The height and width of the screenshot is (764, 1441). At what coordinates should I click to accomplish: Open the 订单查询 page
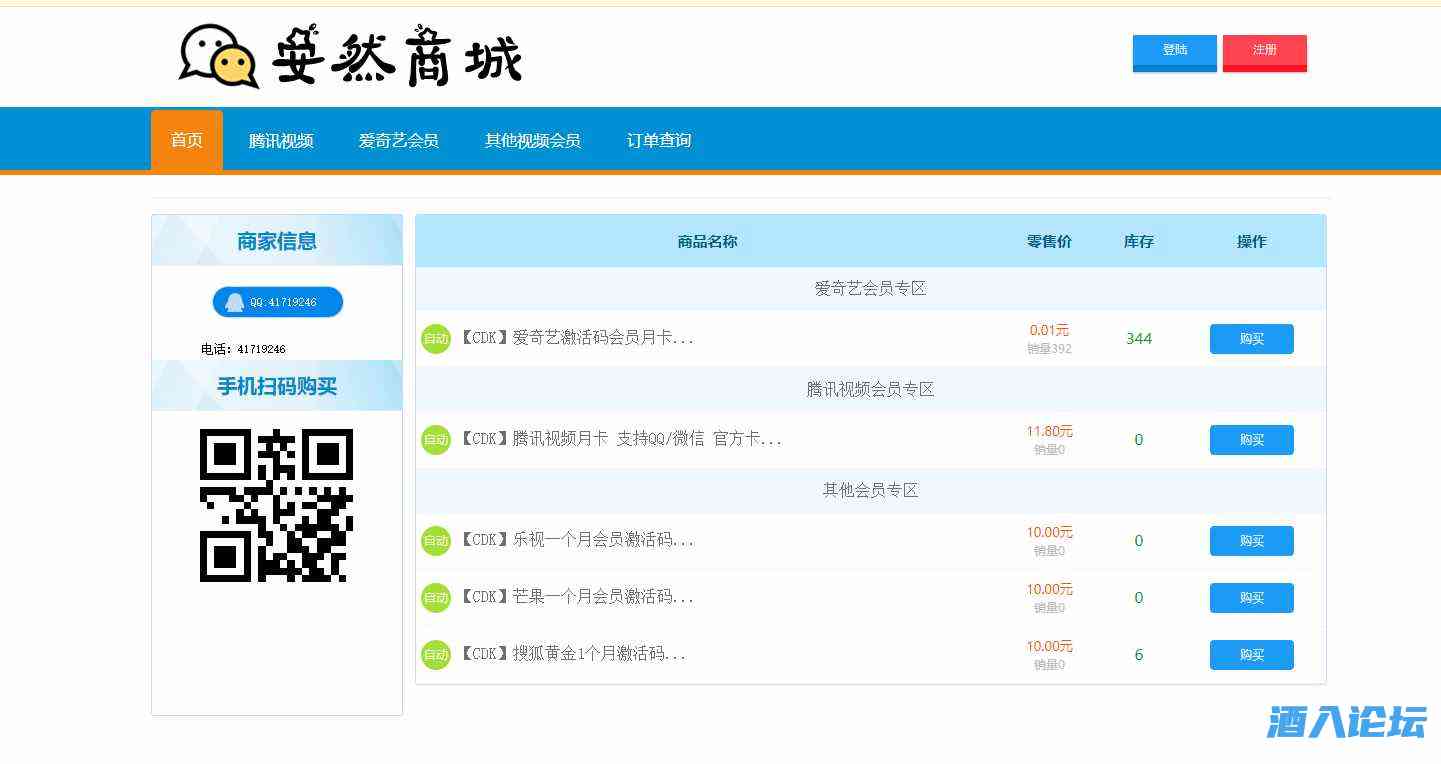(x=658, y=141)
